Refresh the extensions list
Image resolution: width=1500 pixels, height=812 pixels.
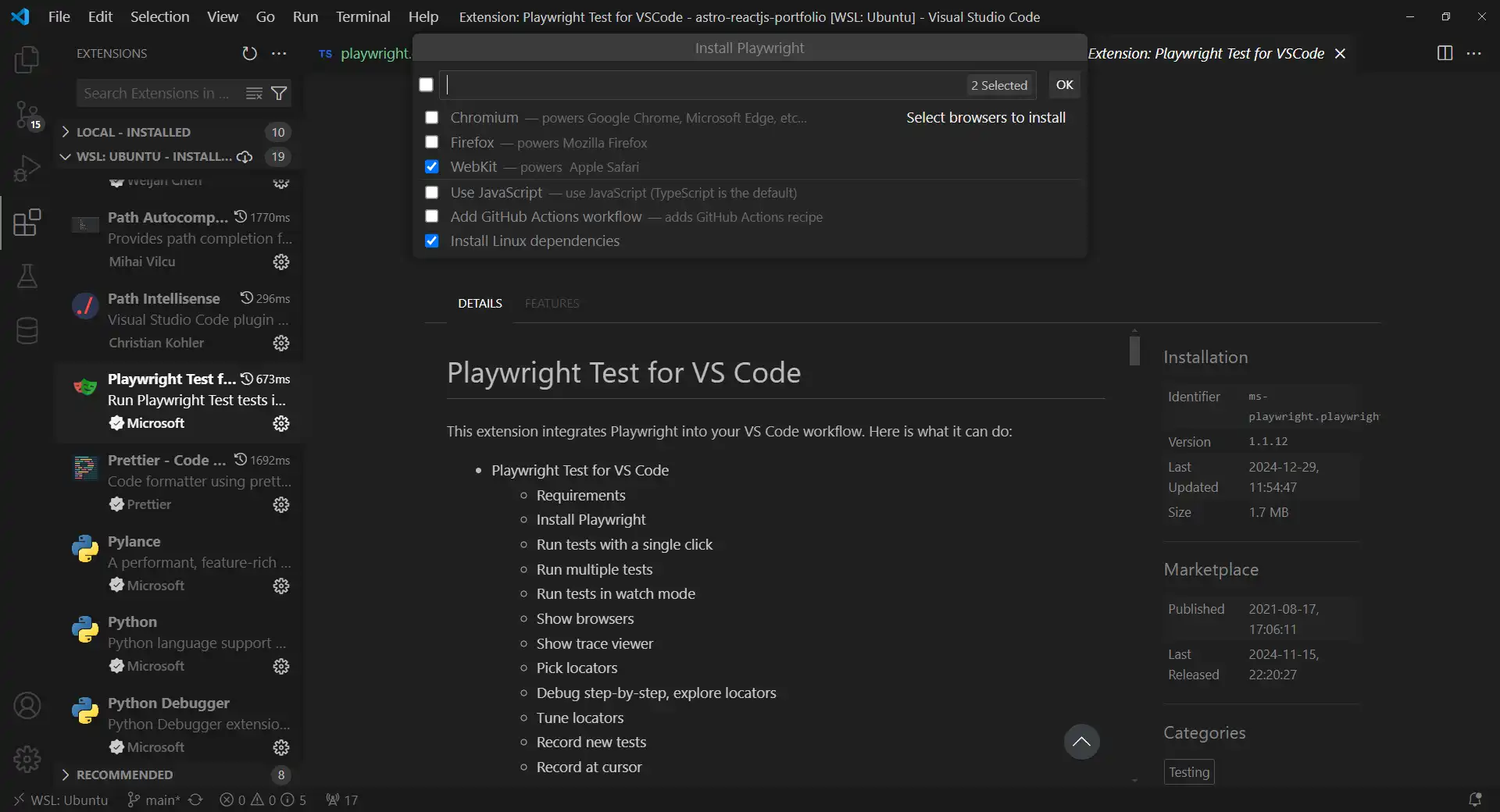tap(249, 53)
